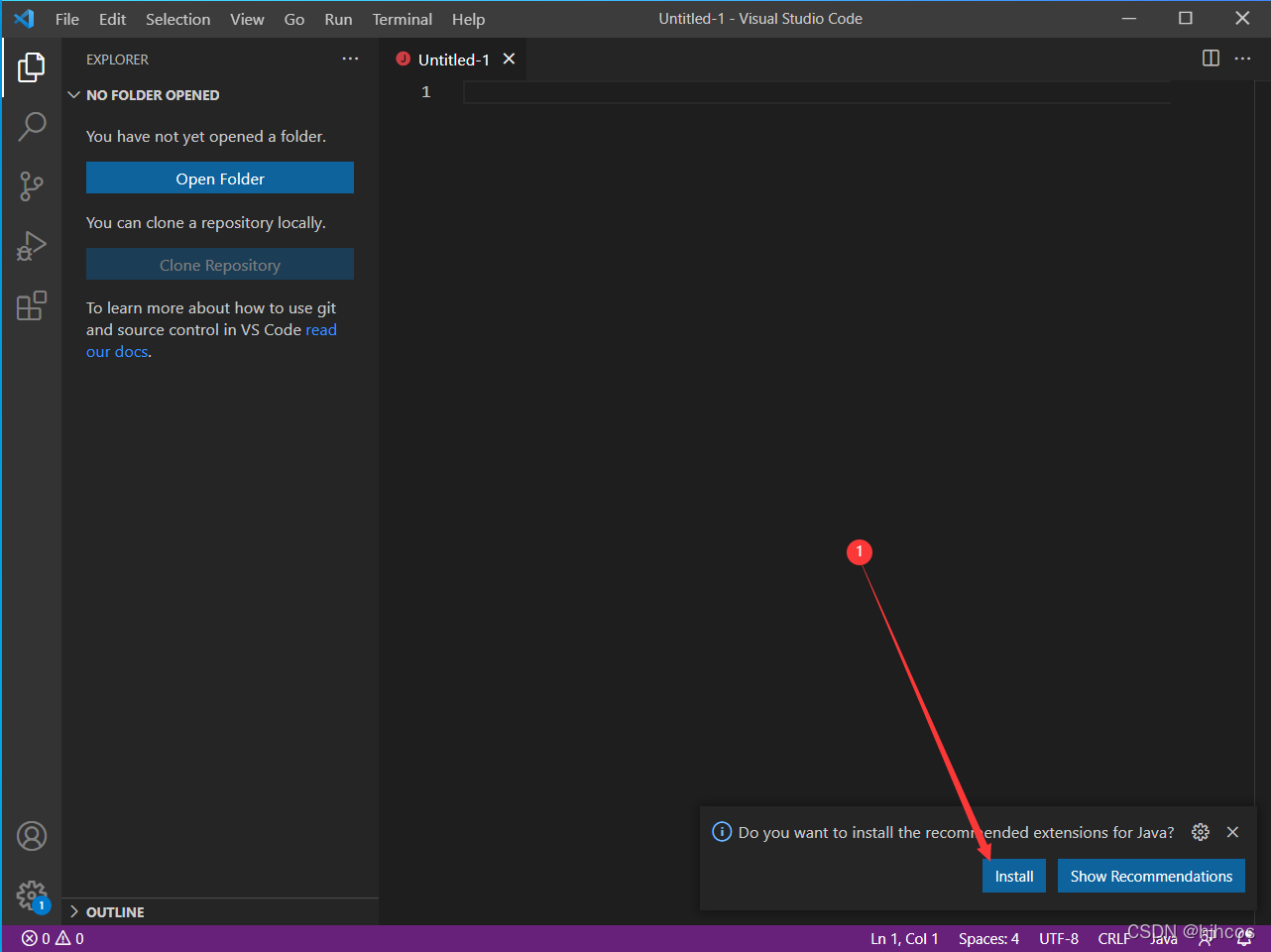The height and width of the screenshot is (952, 1271).
Task: Change encoding via UTF-8 status item
Action: point(1059,938)
